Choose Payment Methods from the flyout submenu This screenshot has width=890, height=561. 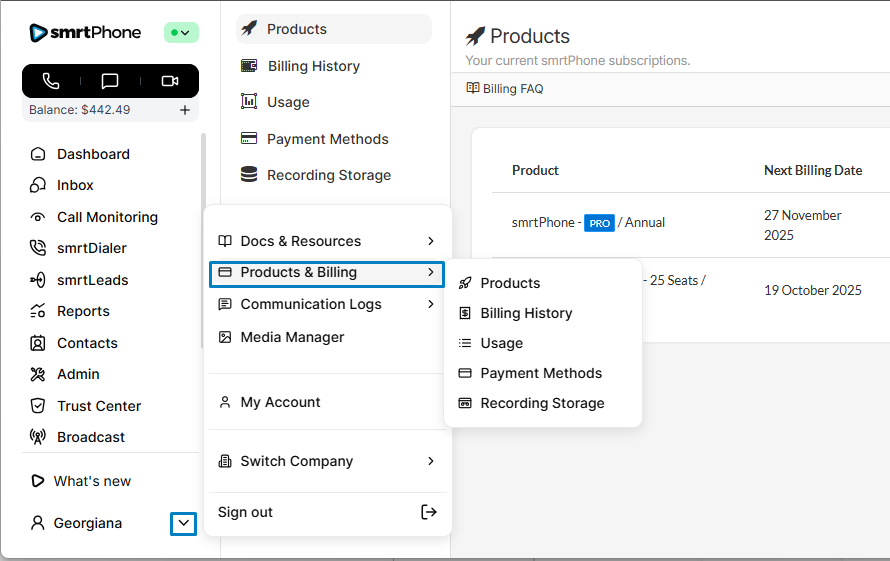[540, 373]
